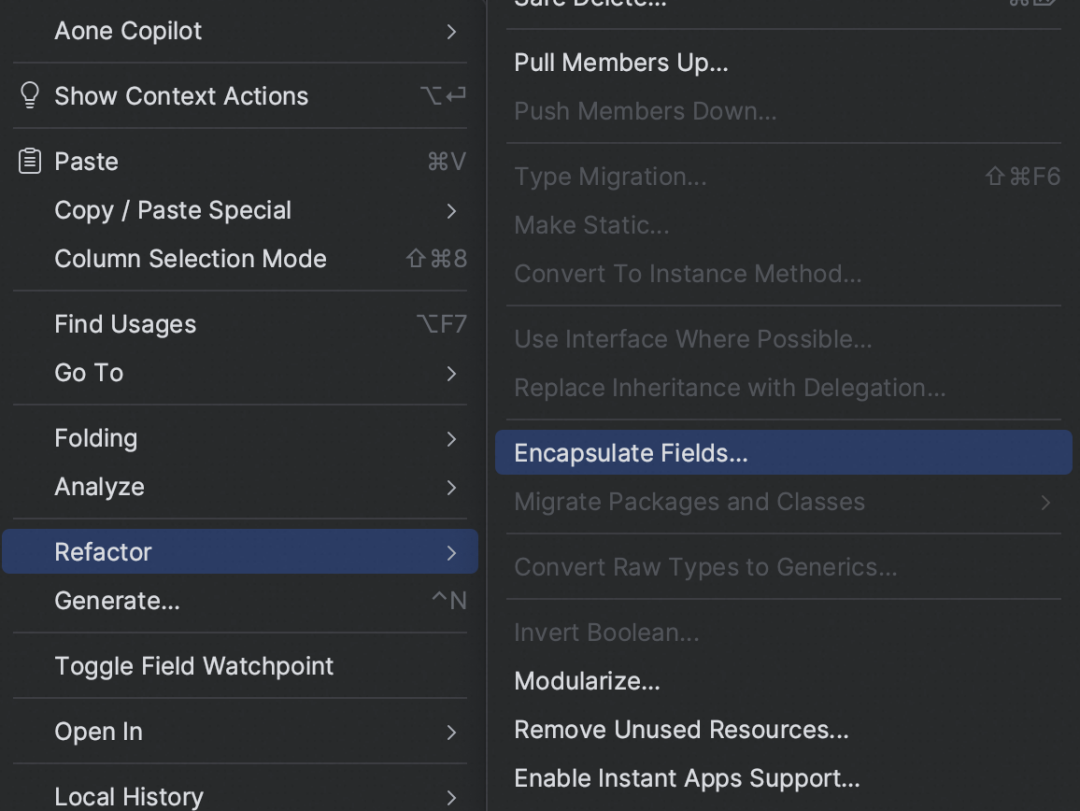Image resolution: width=1080 pixels, height=811 pixels.
Task: Open the Local History submenu
Action: [240, 796]
